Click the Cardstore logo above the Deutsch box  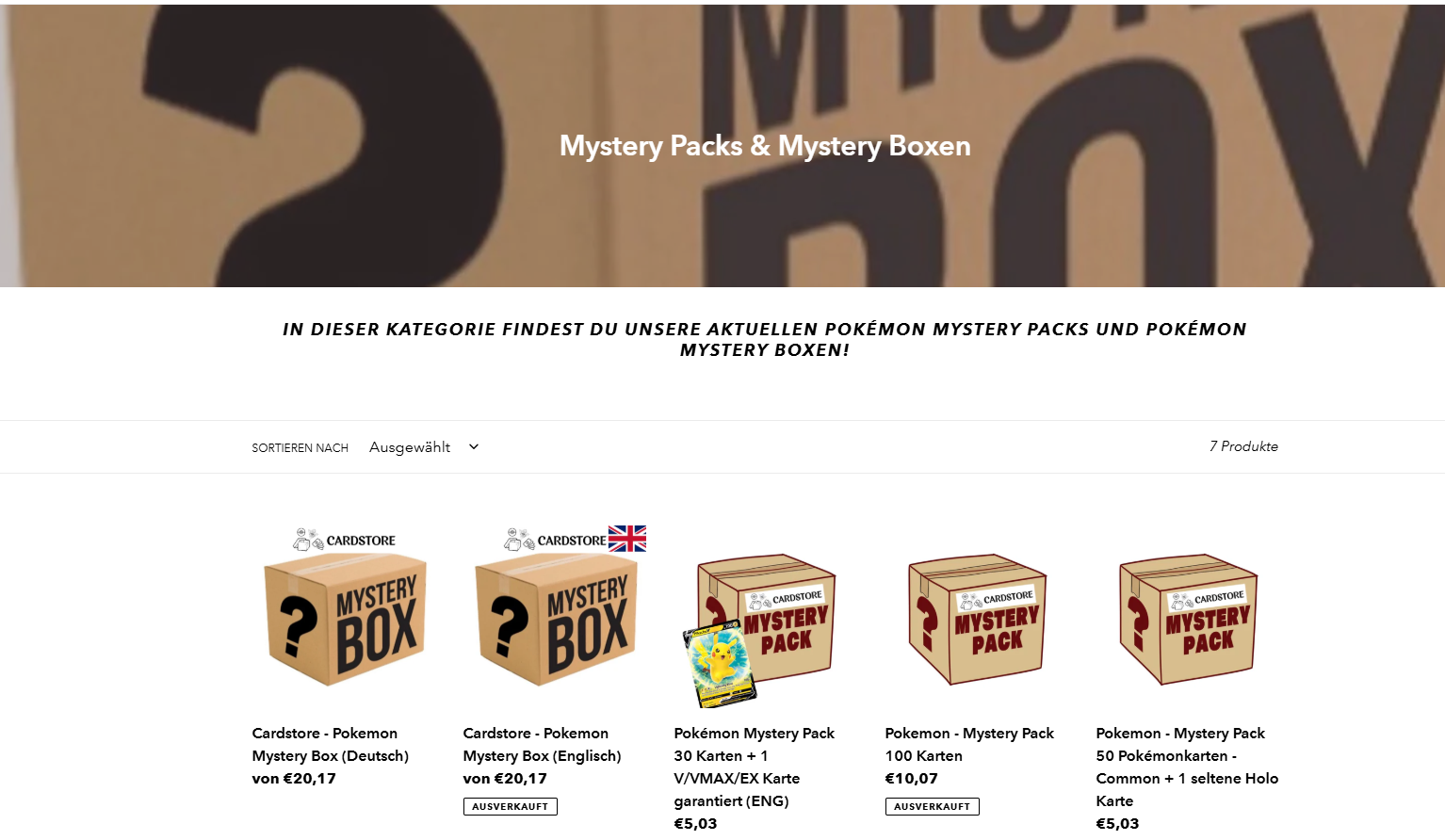(x=345, y=540)
